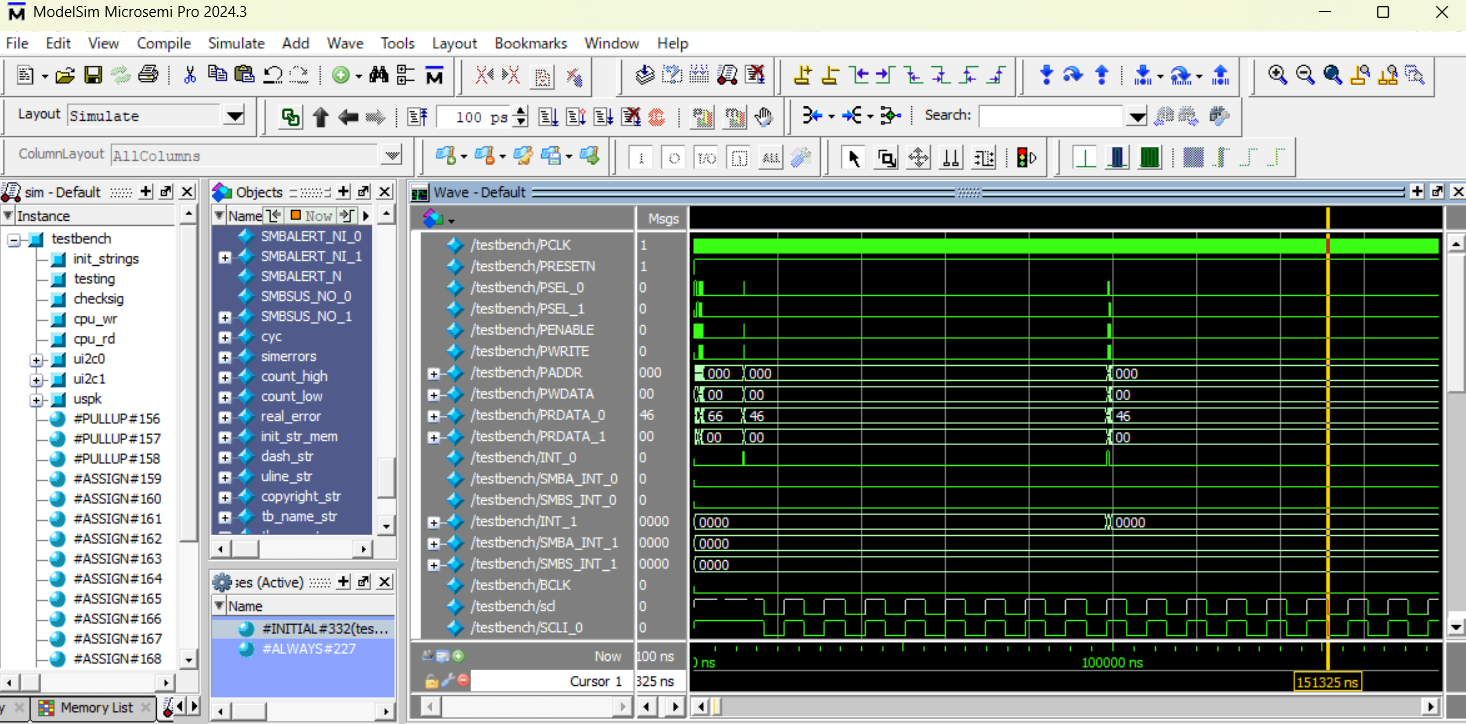Open the Bookmarks menu

pos(530,43)
